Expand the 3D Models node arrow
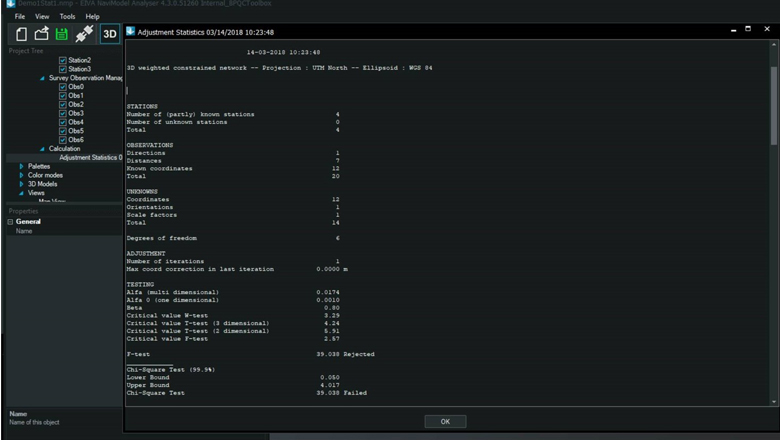Viewport: 780px width, 440px height. [x=21, y=184]
